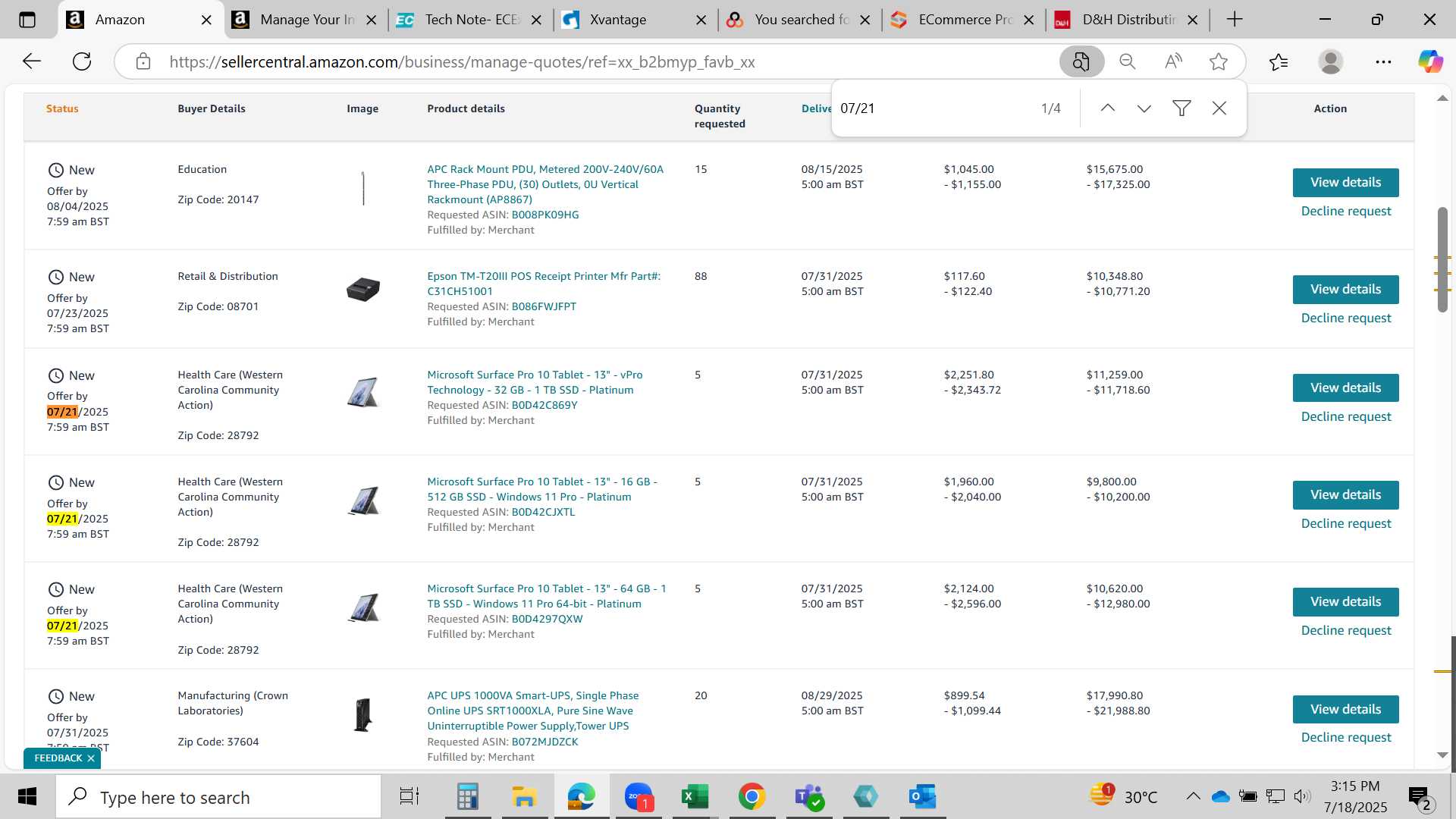
Task: Open Edge settings and more menu
Action: (1383, 61)
